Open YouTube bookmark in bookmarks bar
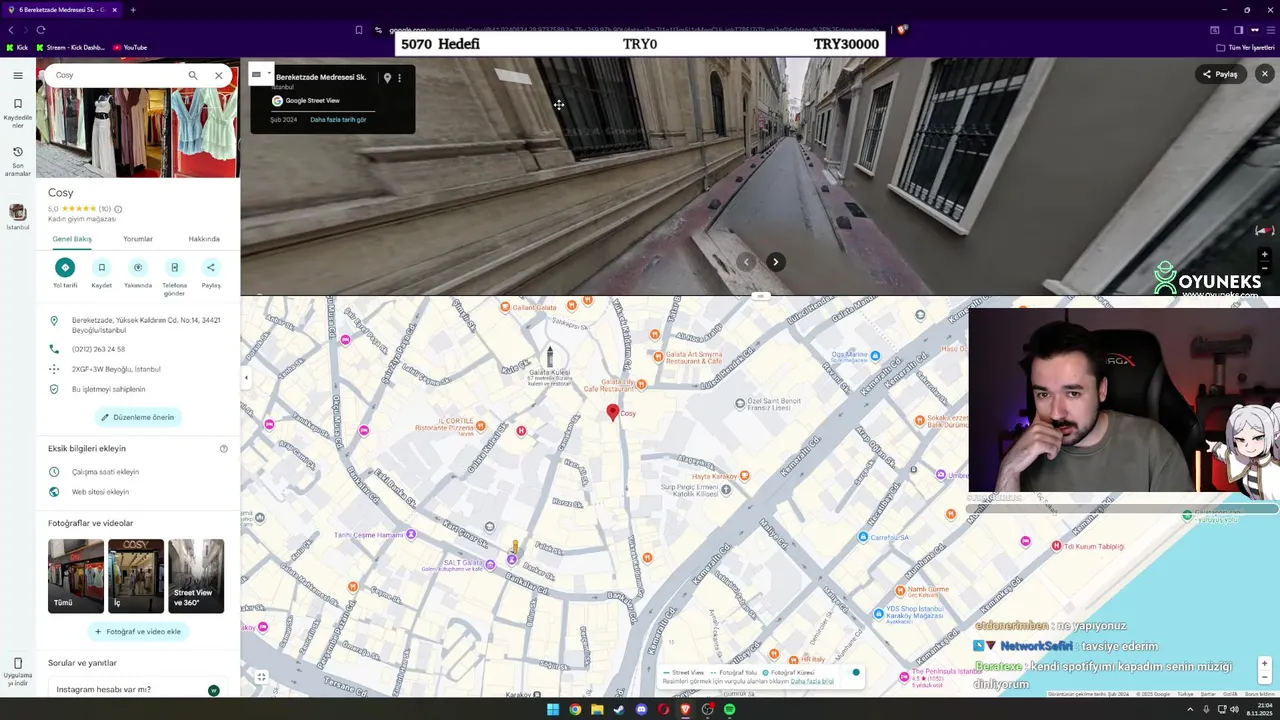Viewport: 1280px width, 720px height. [130, 47]
